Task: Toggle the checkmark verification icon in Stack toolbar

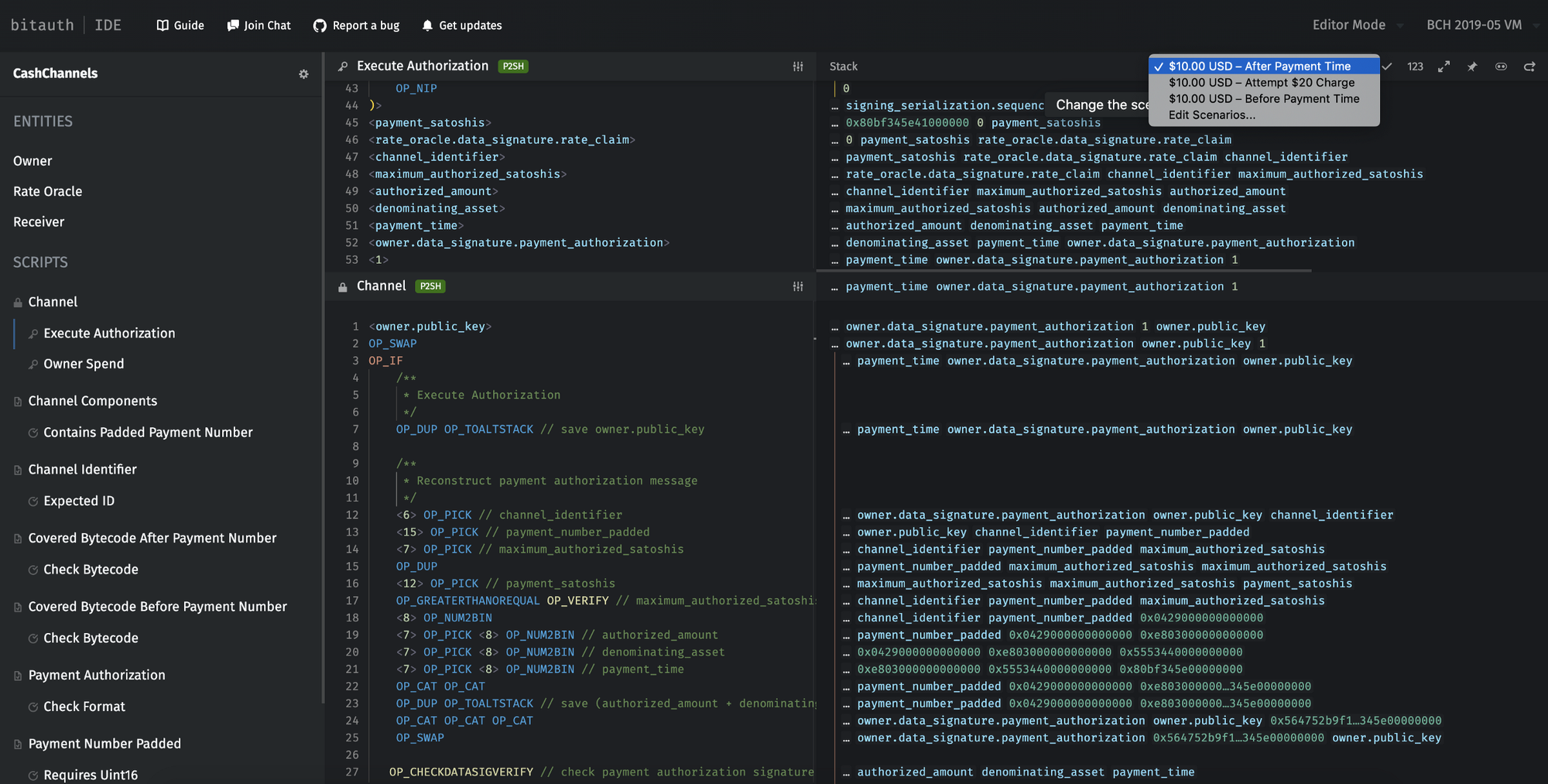Action: (x=1387, y=67)
